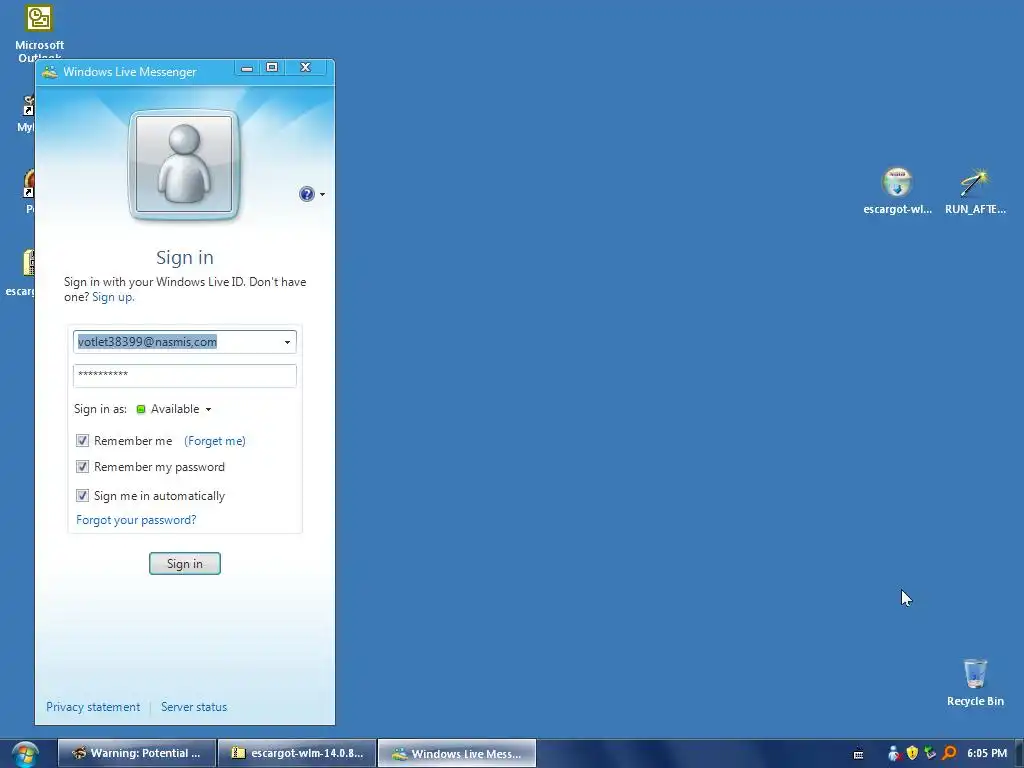Click the 6:05 PM system clock

pos(987,753)
